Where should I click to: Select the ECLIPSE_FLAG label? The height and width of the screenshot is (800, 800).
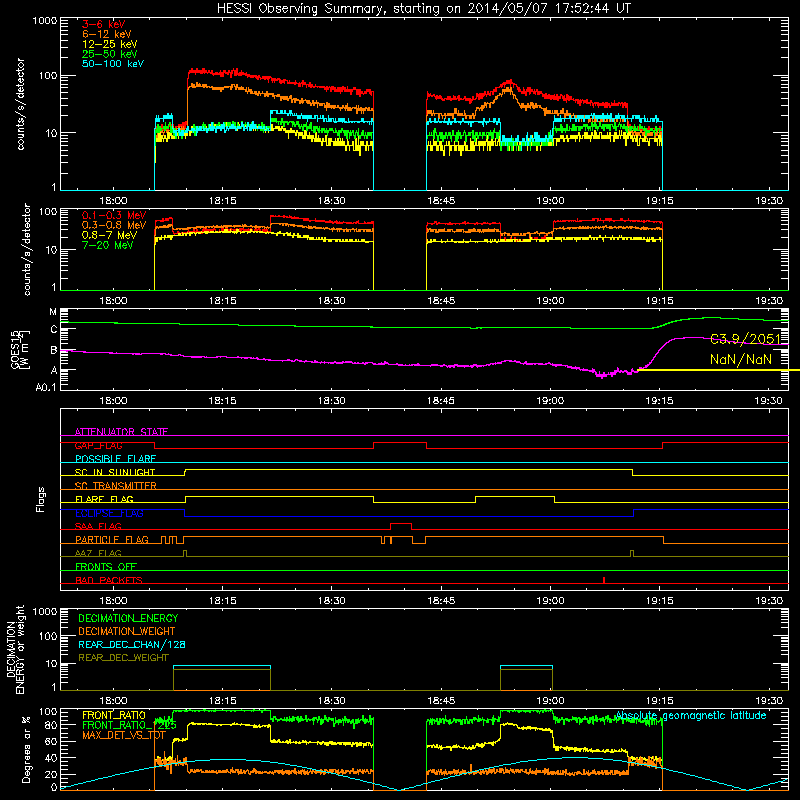(x=109, y=513)
